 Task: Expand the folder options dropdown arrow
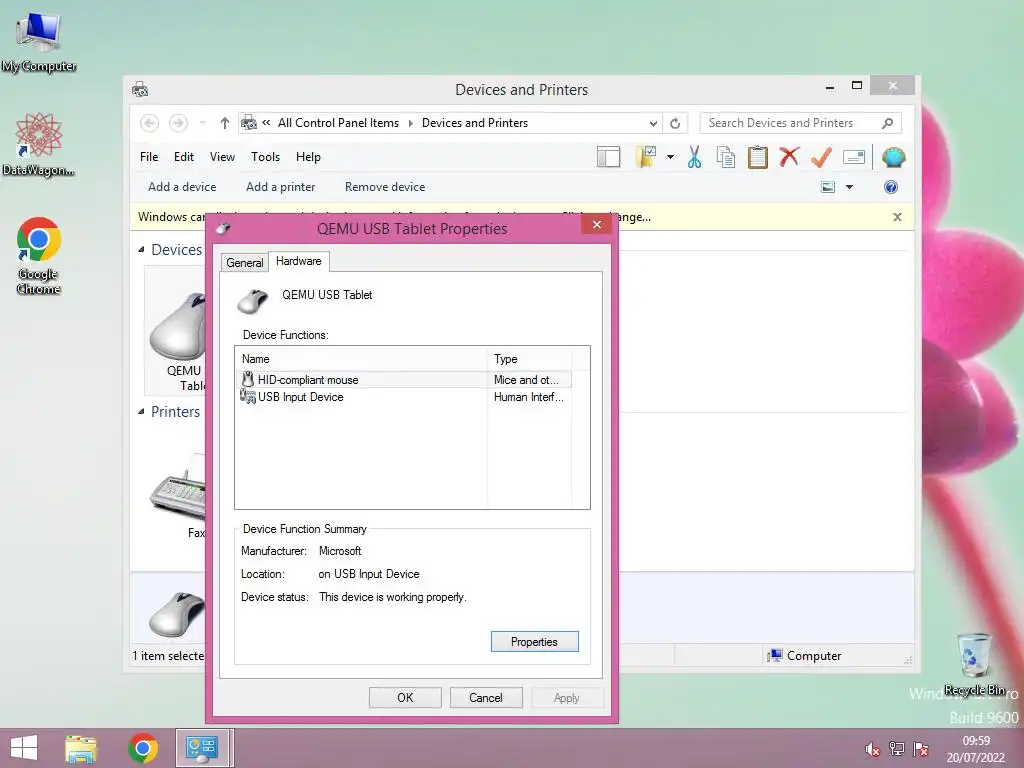[670, 157]
